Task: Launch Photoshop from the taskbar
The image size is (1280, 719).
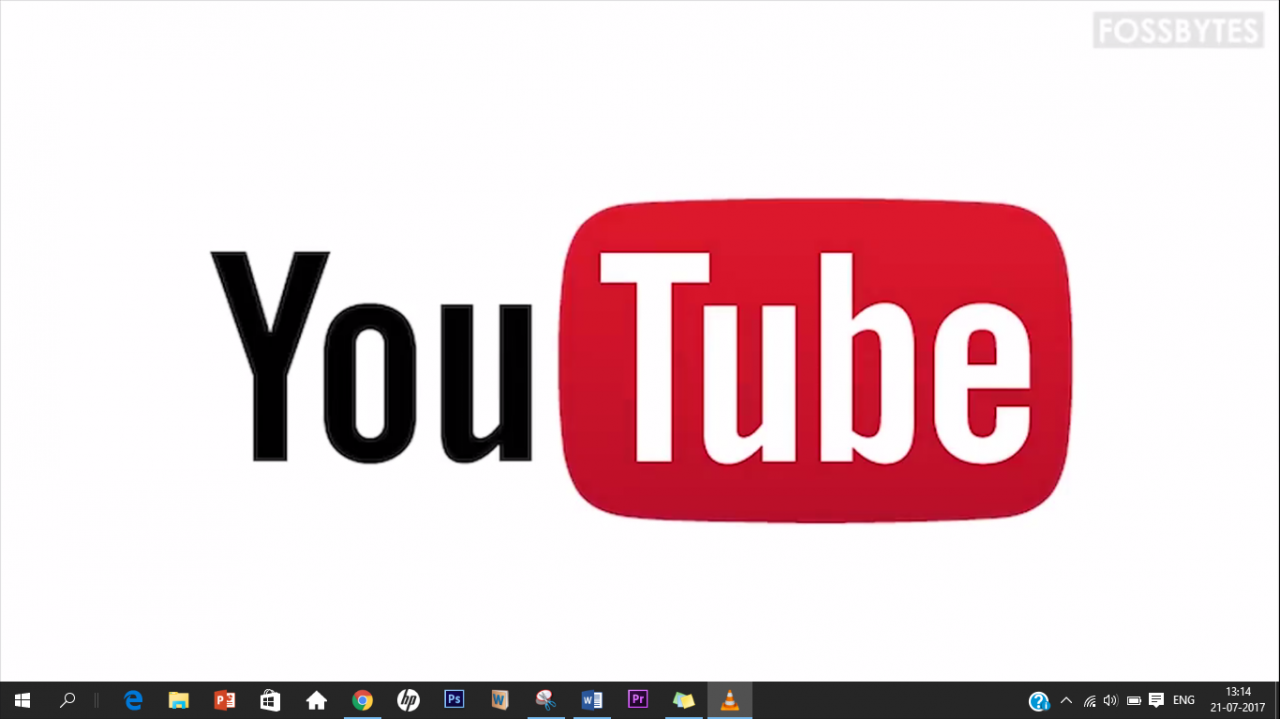Action: [x=454, y=700]
